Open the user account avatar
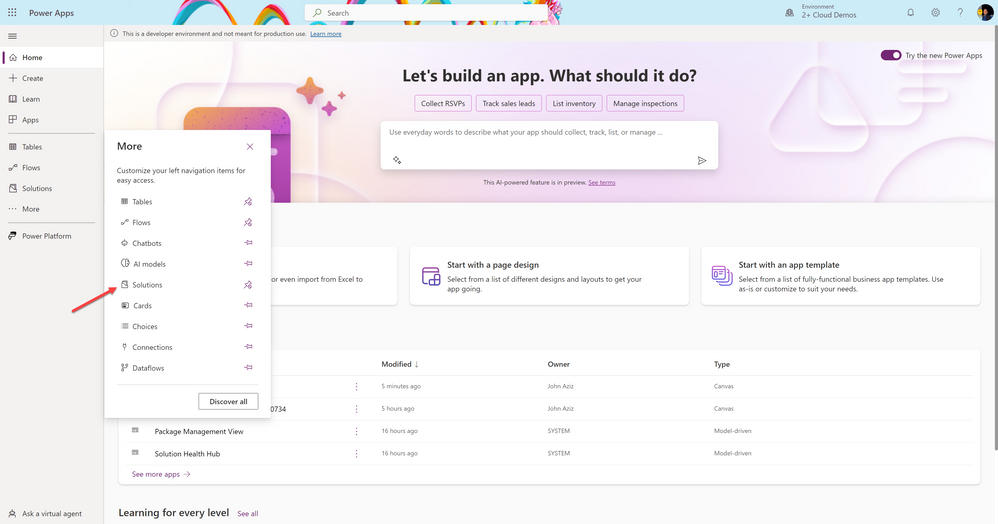The image size is (998, 524). click(x=985, y=13)
